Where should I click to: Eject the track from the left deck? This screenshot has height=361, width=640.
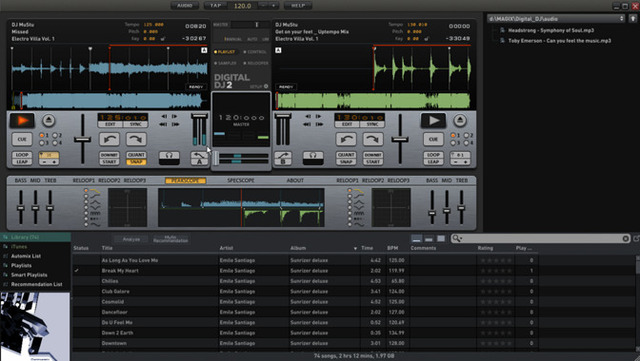click(49, 120)
